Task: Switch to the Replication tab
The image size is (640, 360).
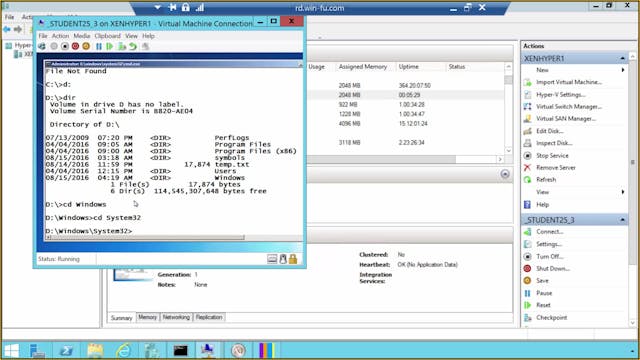Action: (209, 317)
